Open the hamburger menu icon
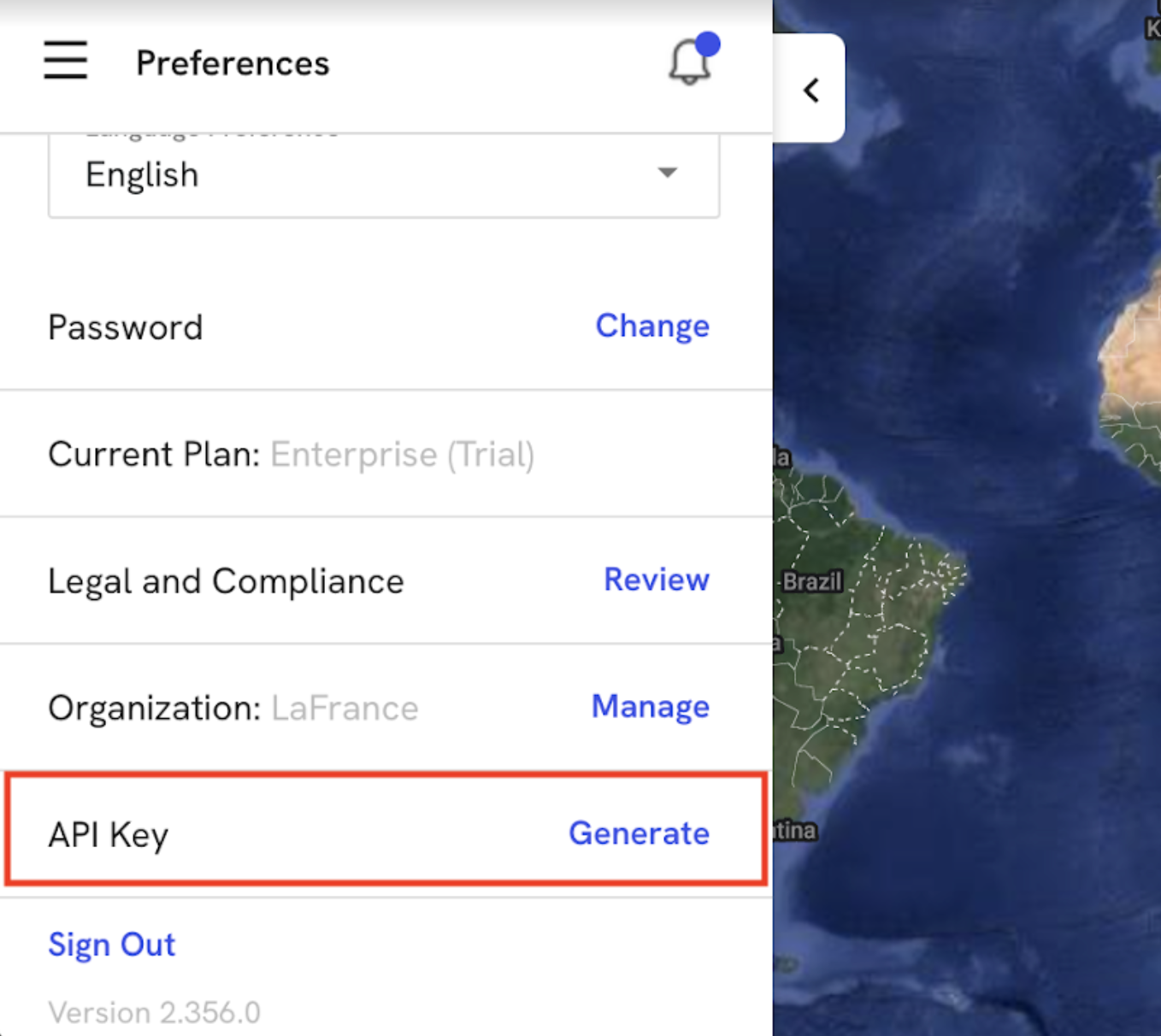1161x1036 pixels. tap(66, 60)
